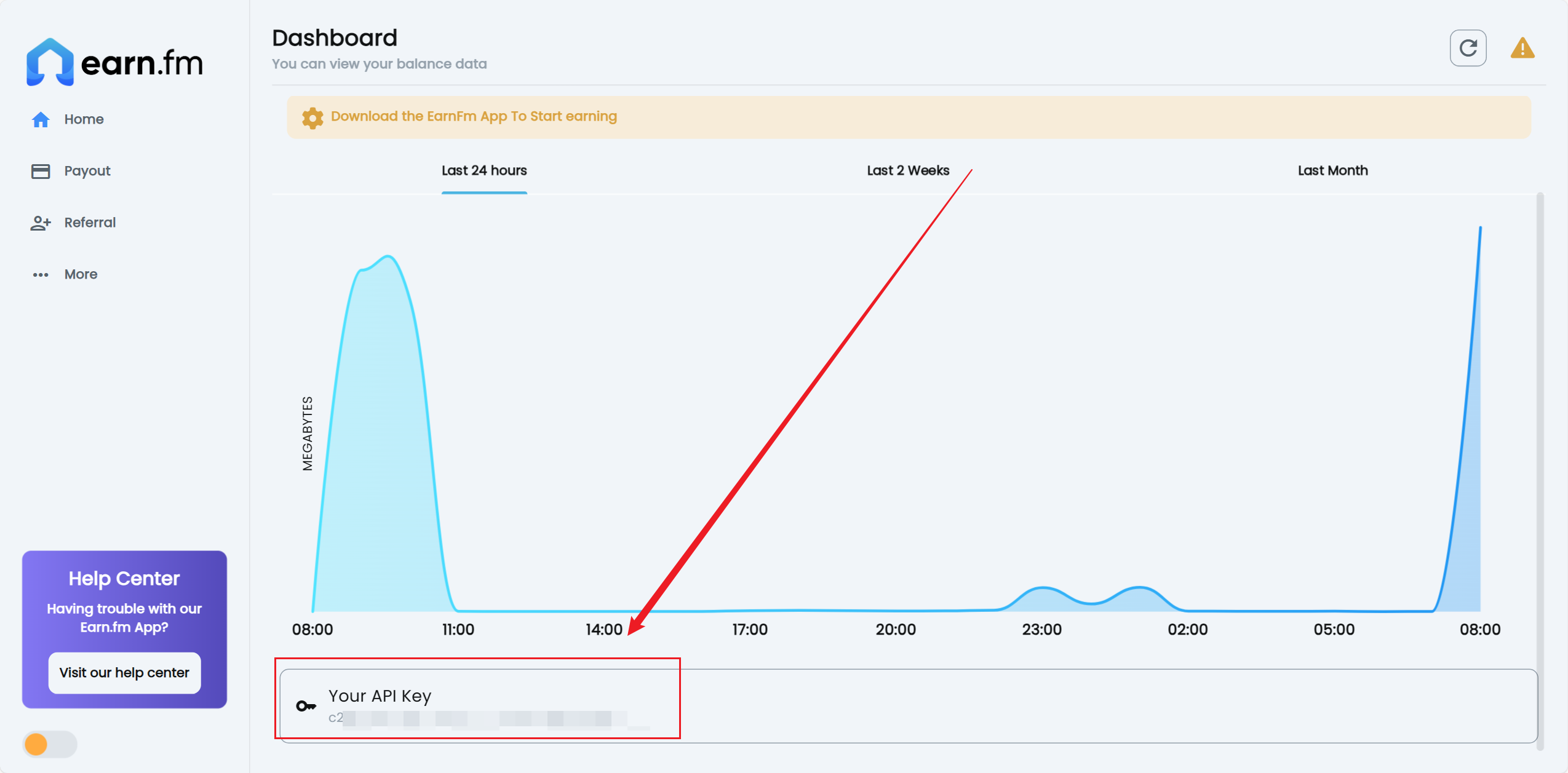Click the Home house icon

41,119
